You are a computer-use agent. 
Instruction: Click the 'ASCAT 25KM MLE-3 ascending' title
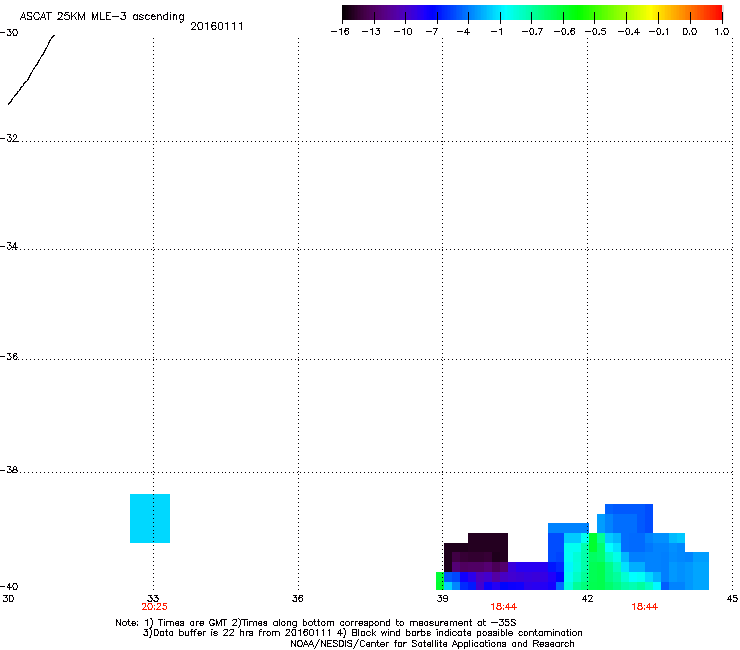point(102,16)
